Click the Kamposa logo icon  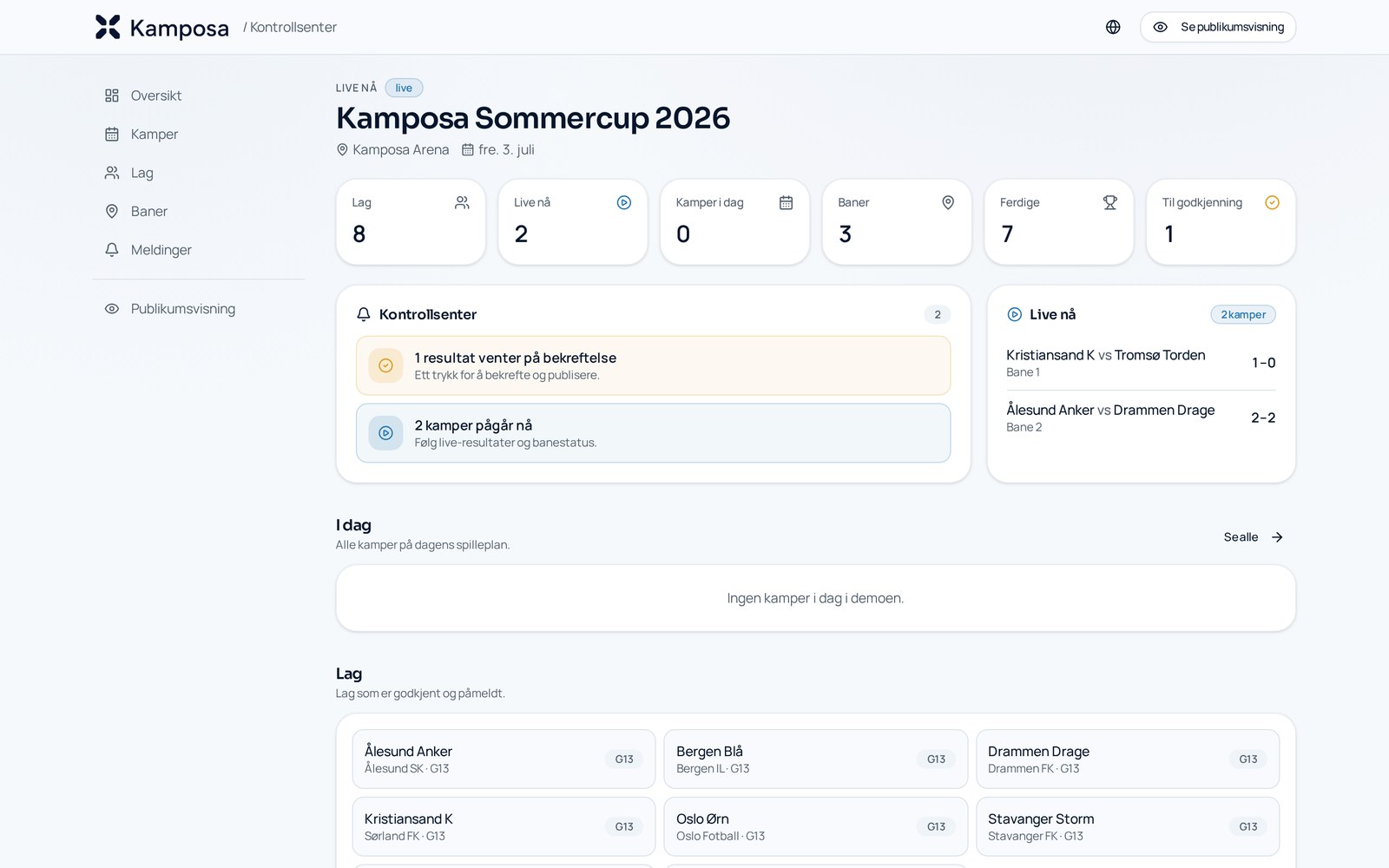point(108,27)
